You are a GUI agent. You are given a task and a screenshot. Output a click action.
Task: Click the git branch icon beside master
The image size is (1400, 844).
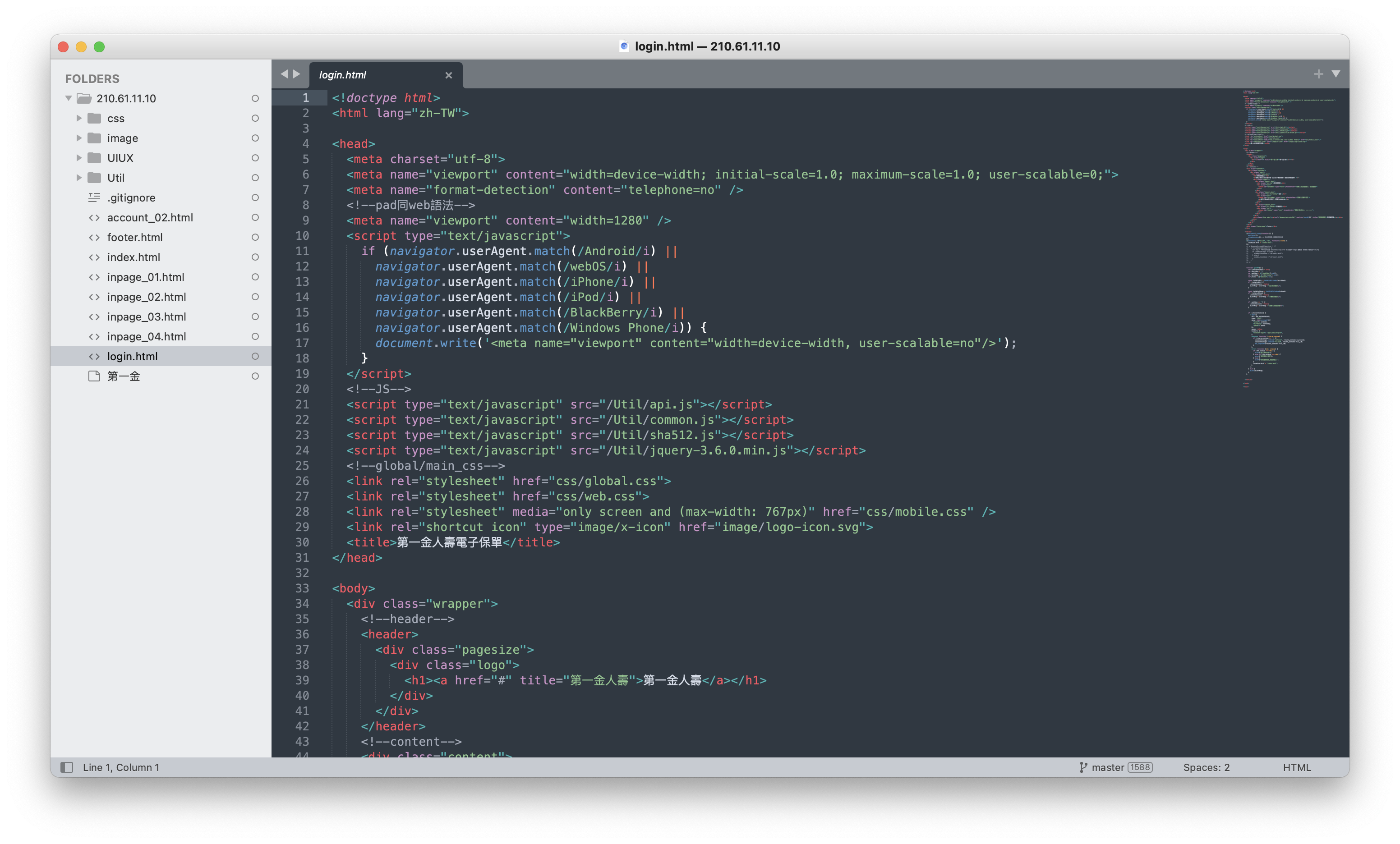tap(1083, 767)
